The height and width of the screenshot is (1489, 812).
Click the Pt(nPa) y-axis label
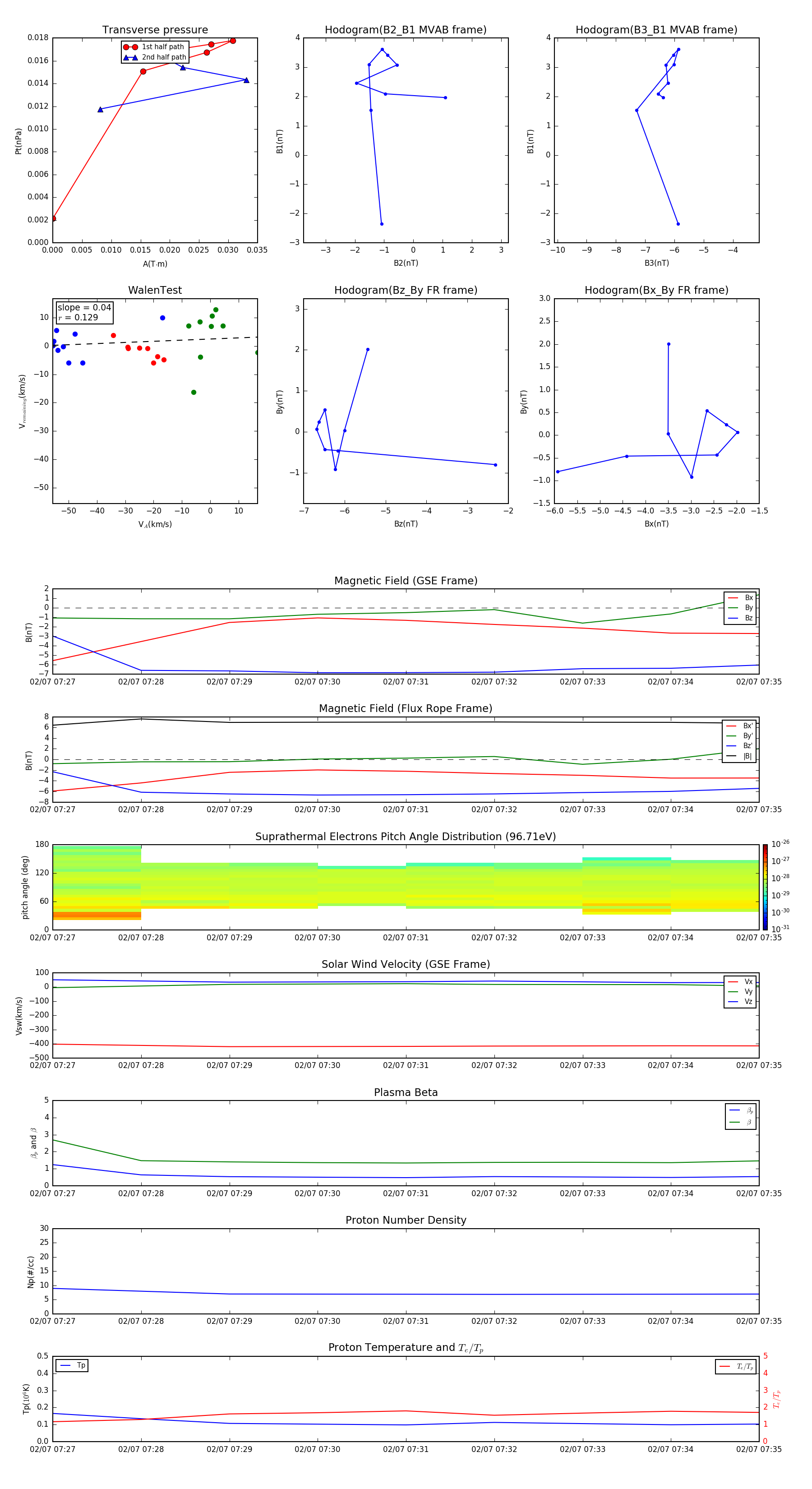click(18, 141)
